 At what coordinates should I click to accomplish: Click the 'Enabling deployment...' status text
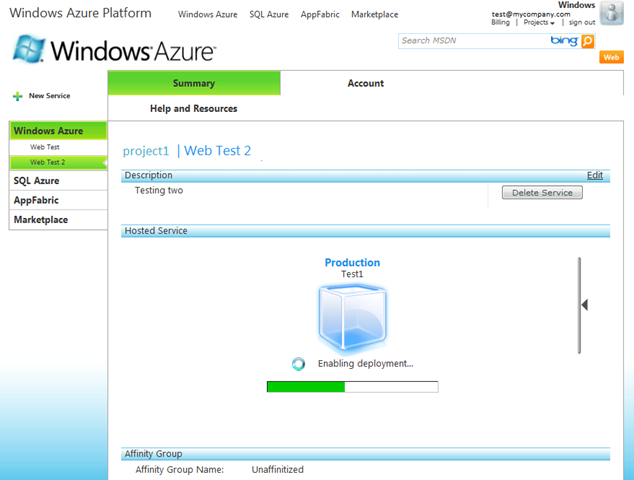point(366,364)
